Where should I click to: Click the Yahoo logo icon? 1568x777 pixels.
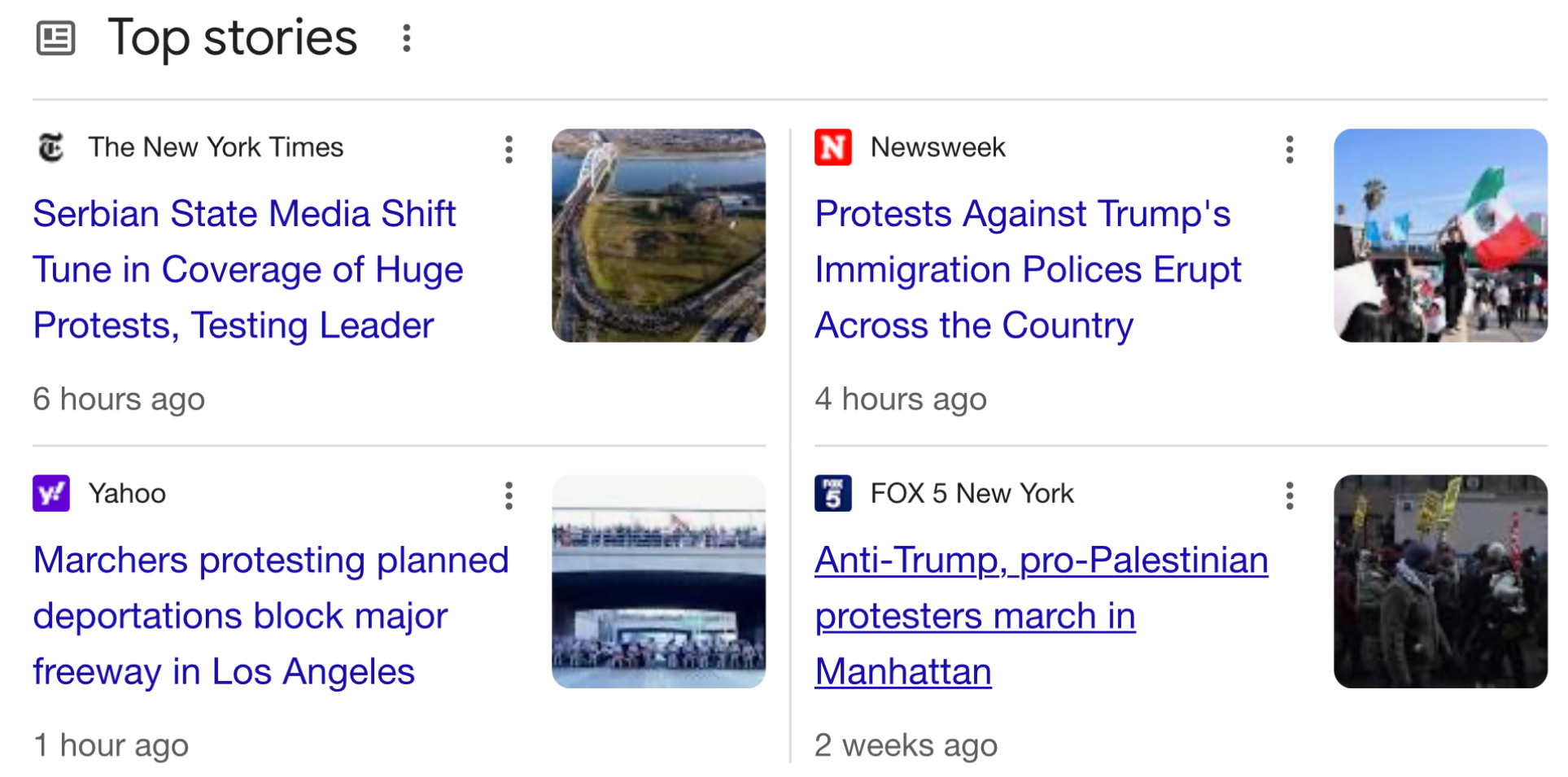(51, 493)
